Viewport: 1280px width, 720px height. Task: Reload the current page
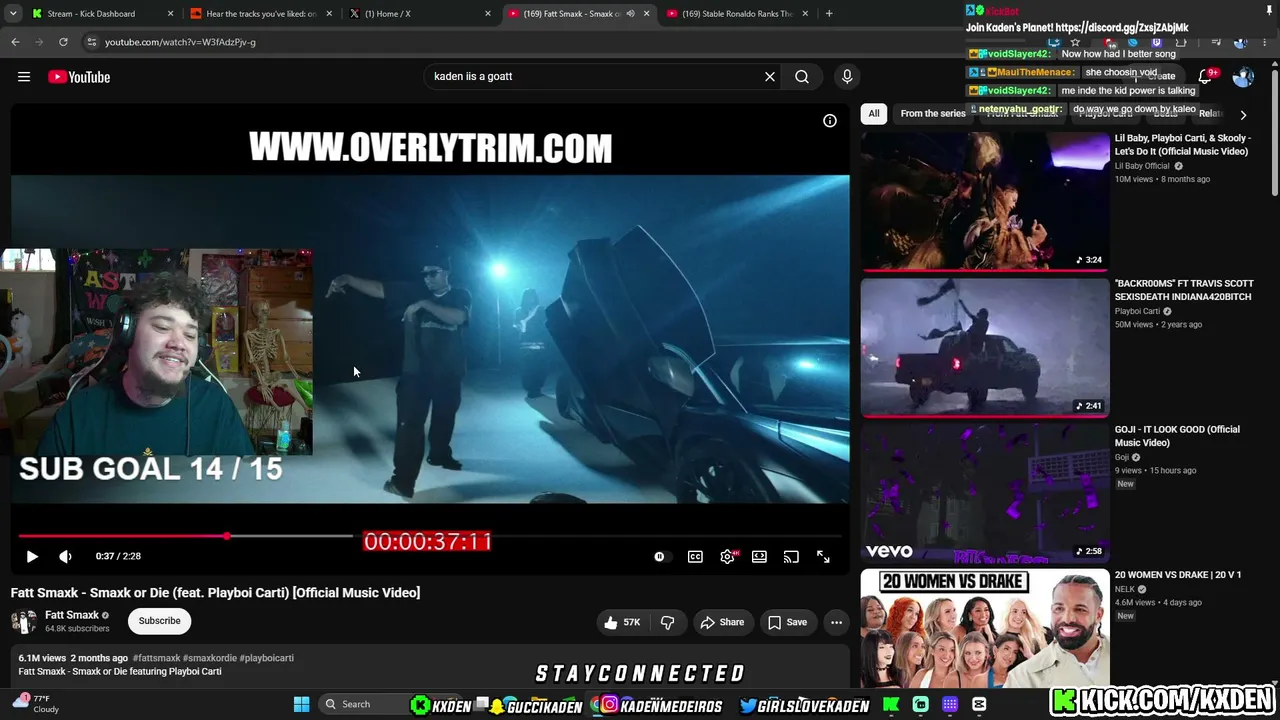[x=63, y=42]
